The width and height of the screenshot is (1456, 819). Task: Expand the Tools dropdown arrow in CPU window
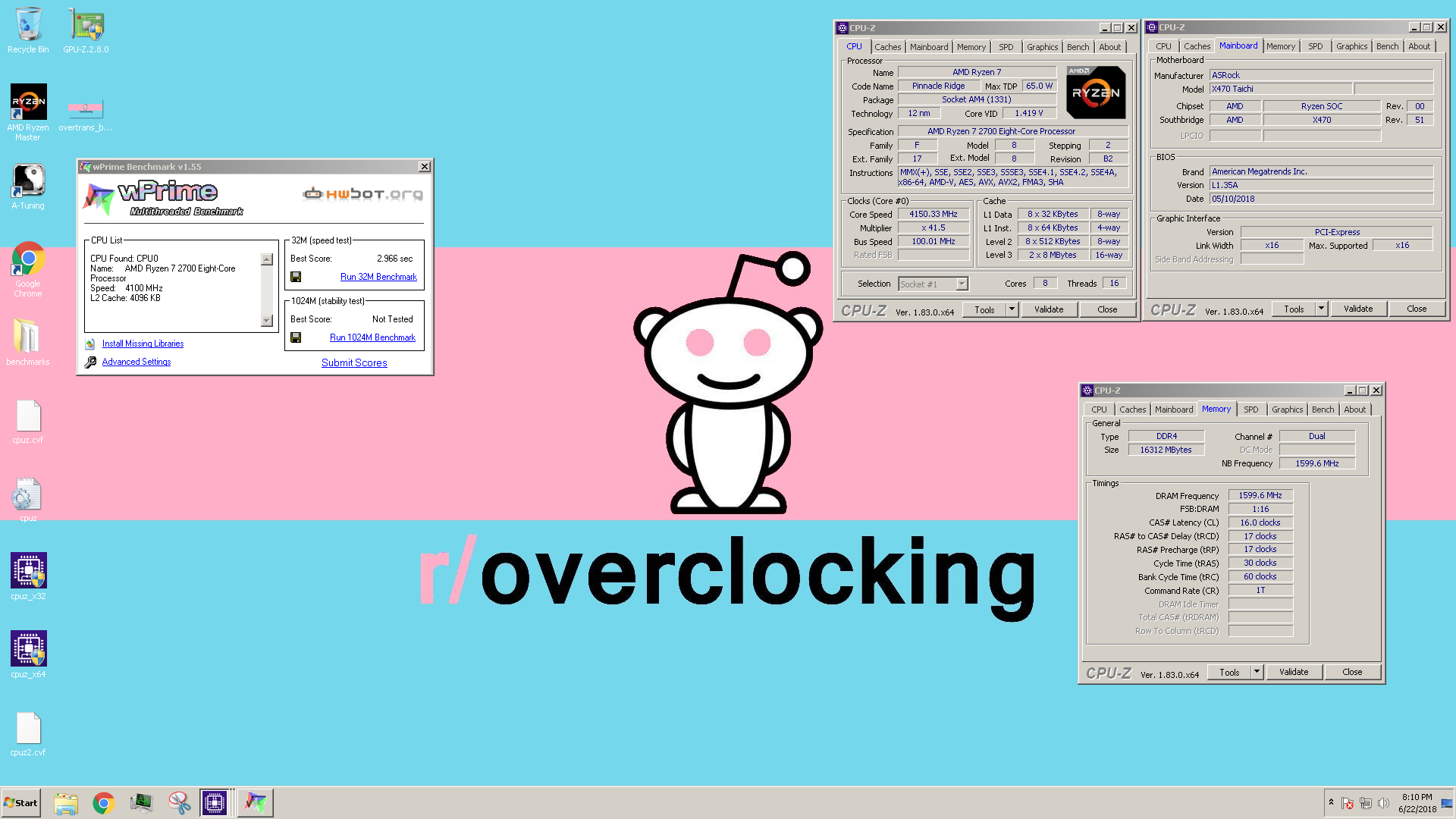(1012, 309)
